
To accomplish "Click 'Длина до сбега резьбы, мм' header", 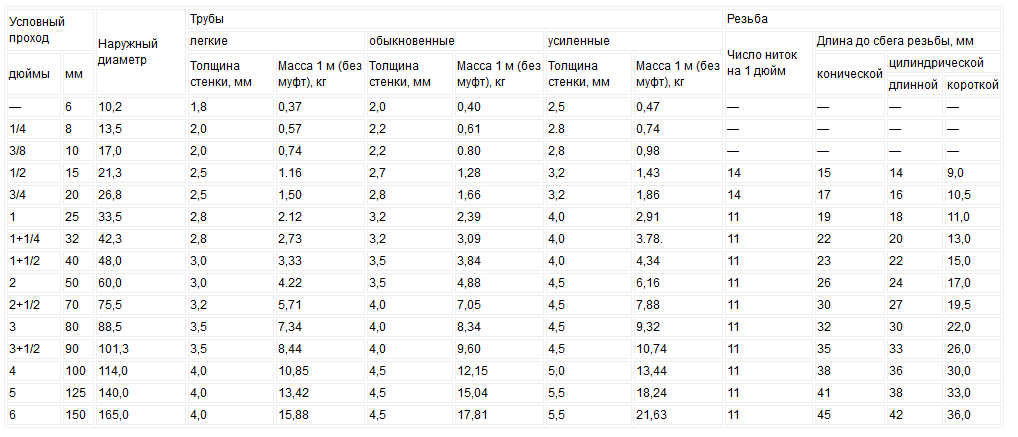I will point(907,41).
